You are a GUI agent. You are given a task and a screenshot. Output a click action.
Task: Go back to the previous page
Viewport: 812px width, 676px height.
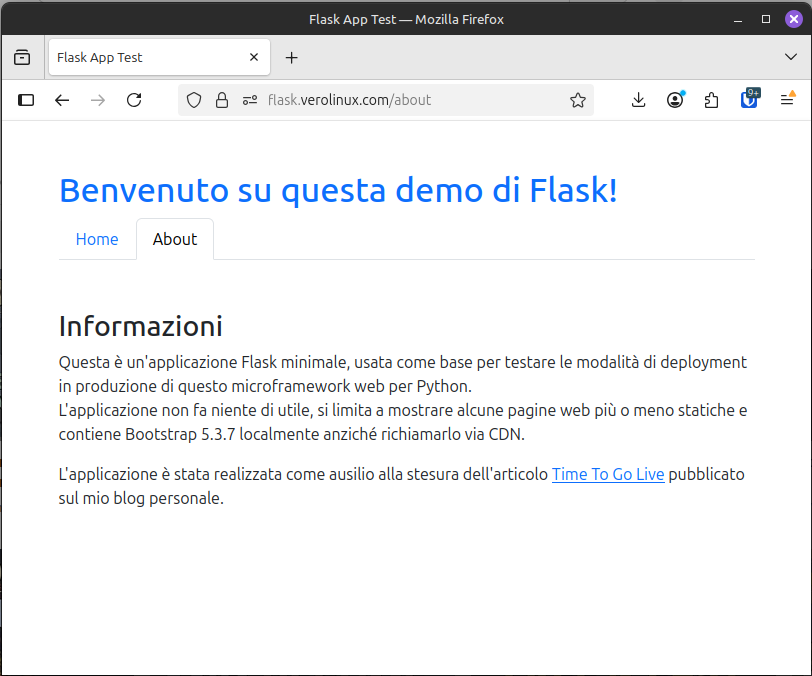[62, 100]
